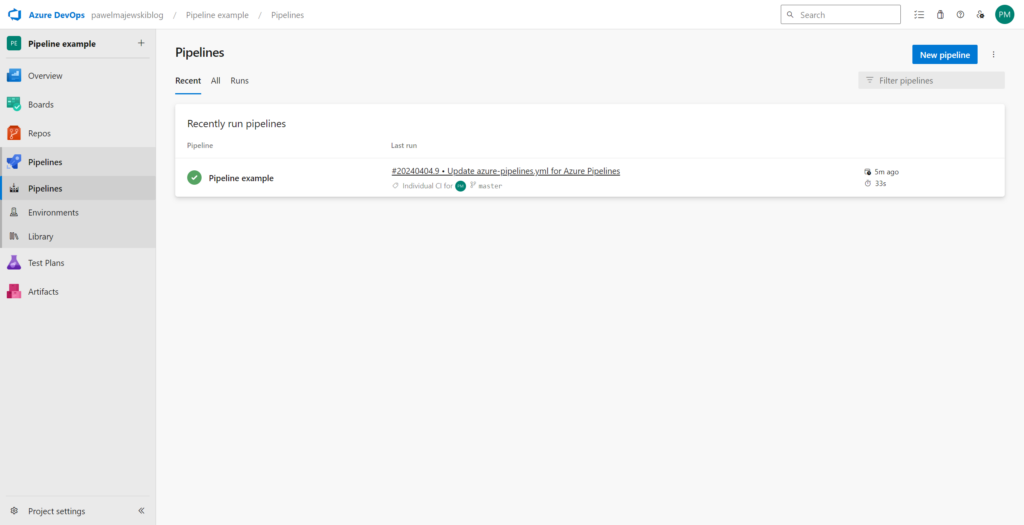Click the PM avatar in run details

pyautogui.click(x=460, y=186)
